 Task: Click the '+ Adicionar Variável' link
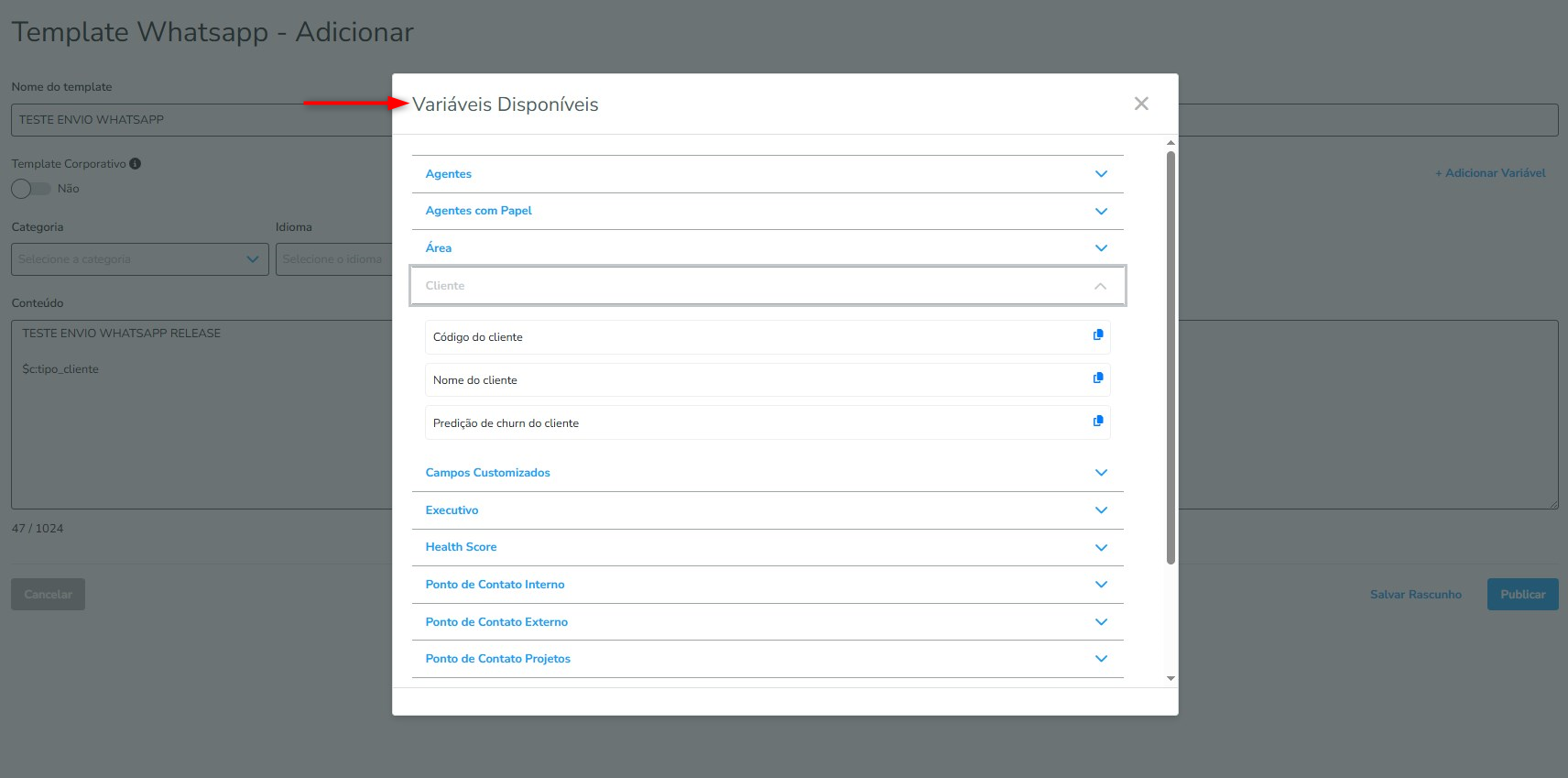tap(1490, 173)
